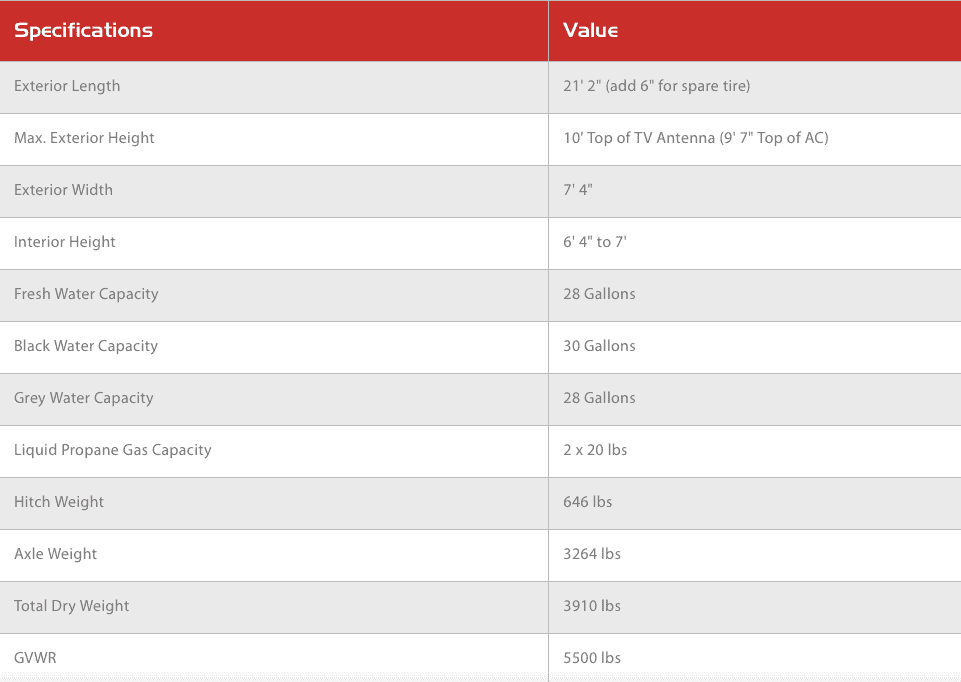Click the Value column header
This screenshot has height=682, width=961.
click(590, 30)
